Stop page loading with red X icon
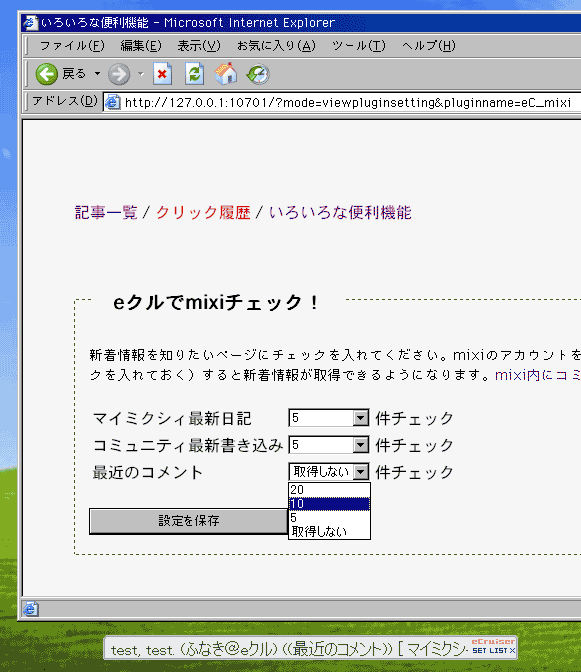Viewport: 581px width, 672px height. click(162, 74)
